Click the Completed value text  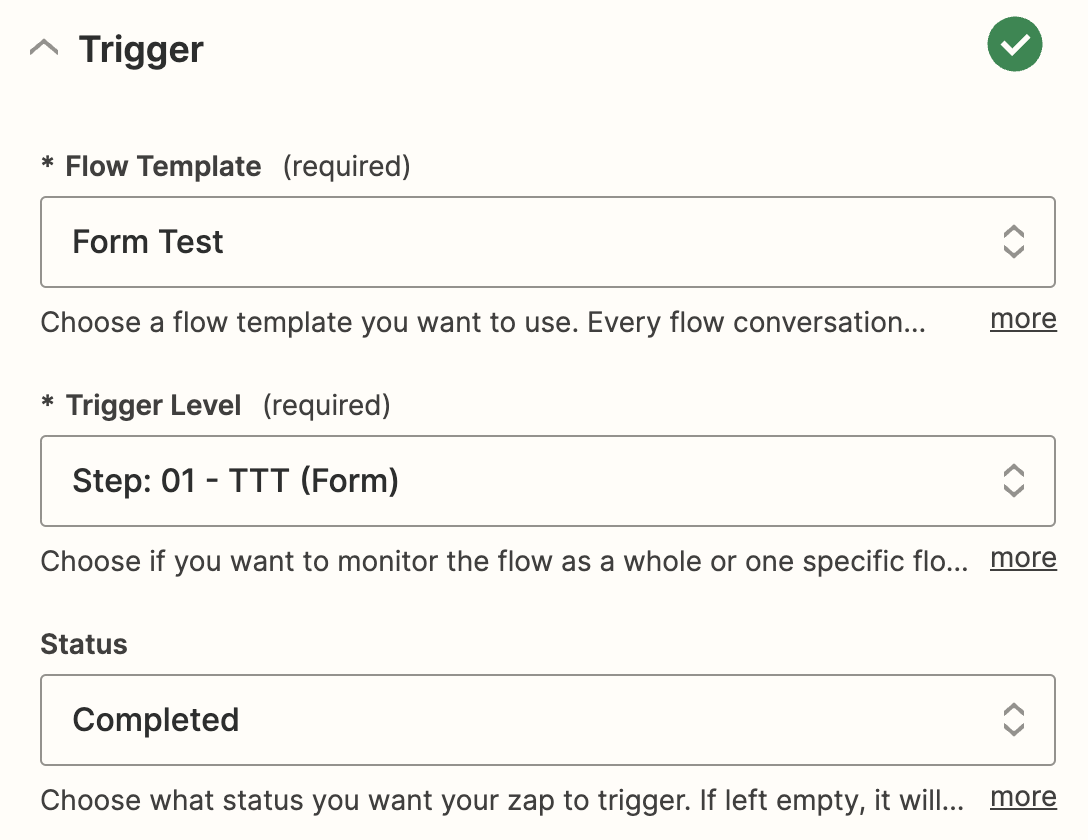click(x=155, y=720)
